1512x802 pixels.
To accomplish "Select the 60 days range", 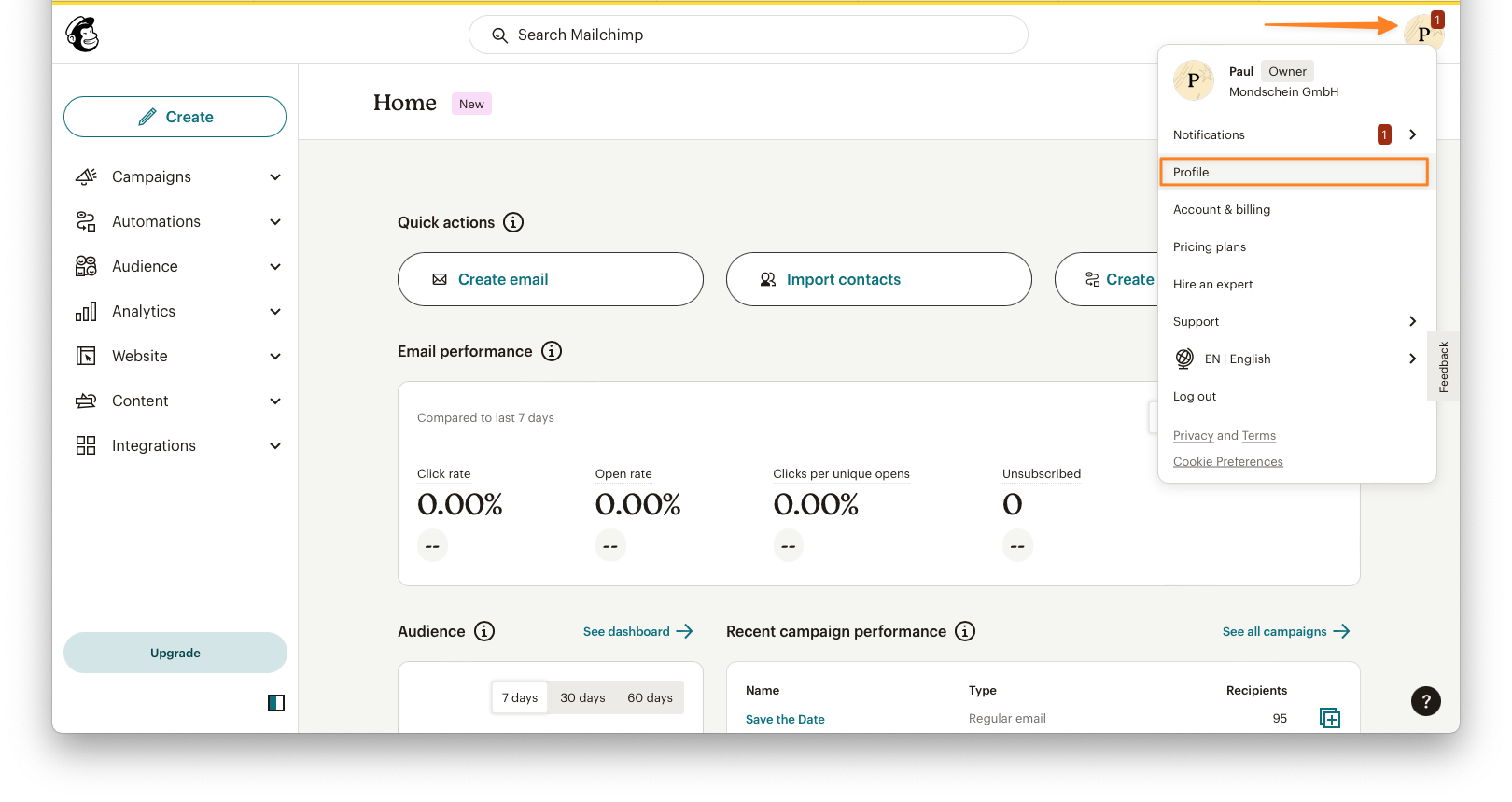I will 650,697.
